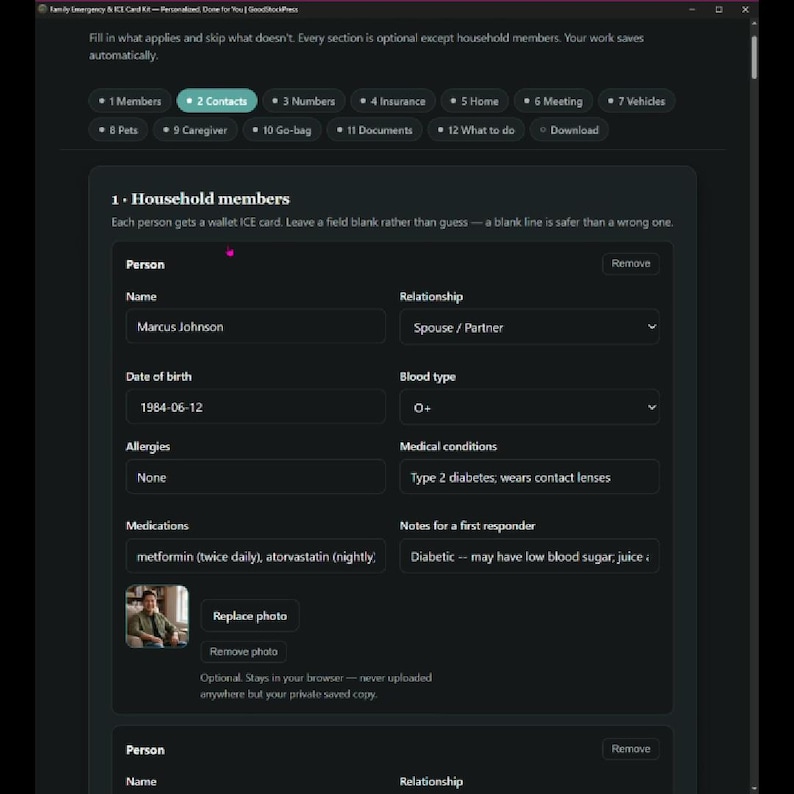Viewport: 794px width, 794px height.
Task: Jump to the Download tab
Action: click(x=569, y=130)
